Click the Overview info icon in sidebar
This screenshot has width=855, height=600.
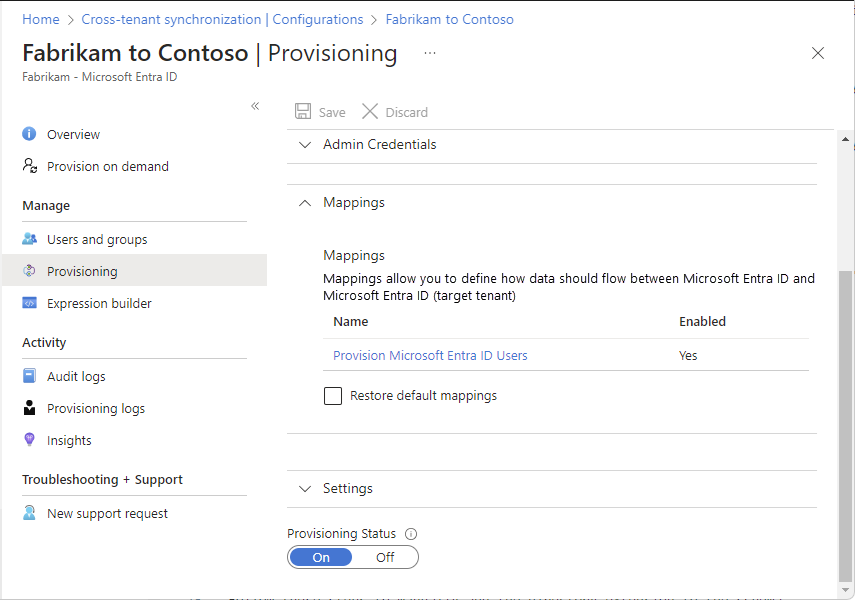pos(29,134)
